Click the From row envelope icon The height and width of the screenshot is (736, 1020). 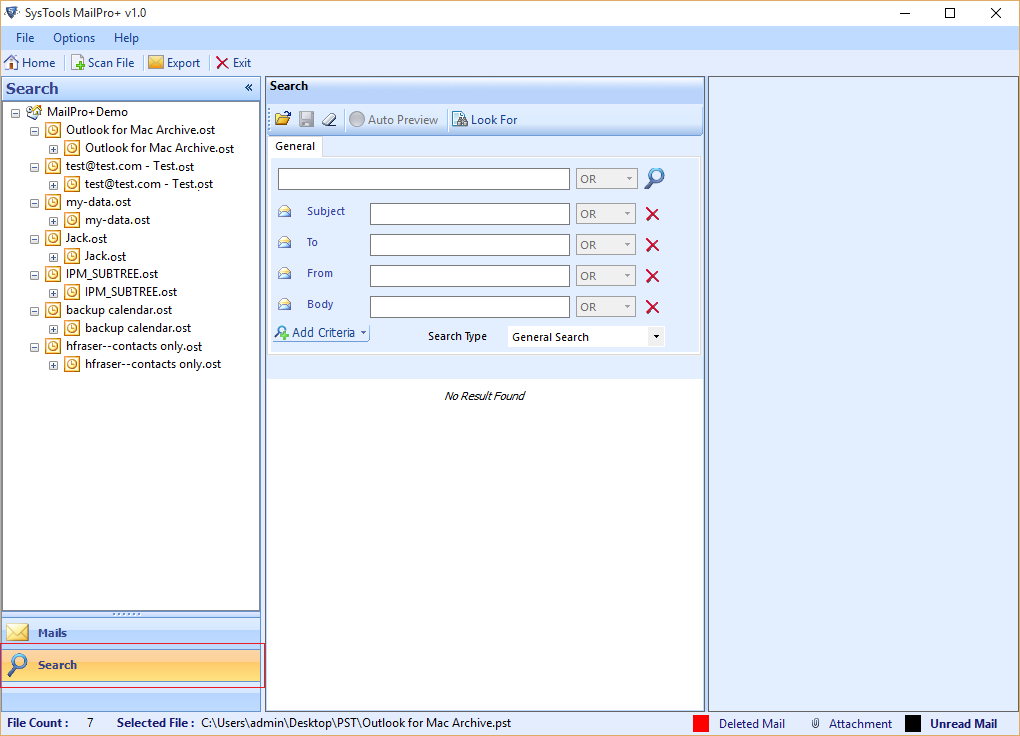pyautogui.click(x=285, y=273)
